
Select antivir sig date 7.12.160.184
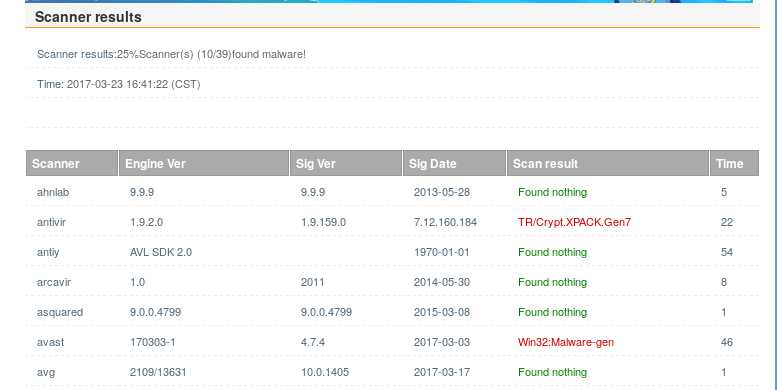click(x=445, y=222)
